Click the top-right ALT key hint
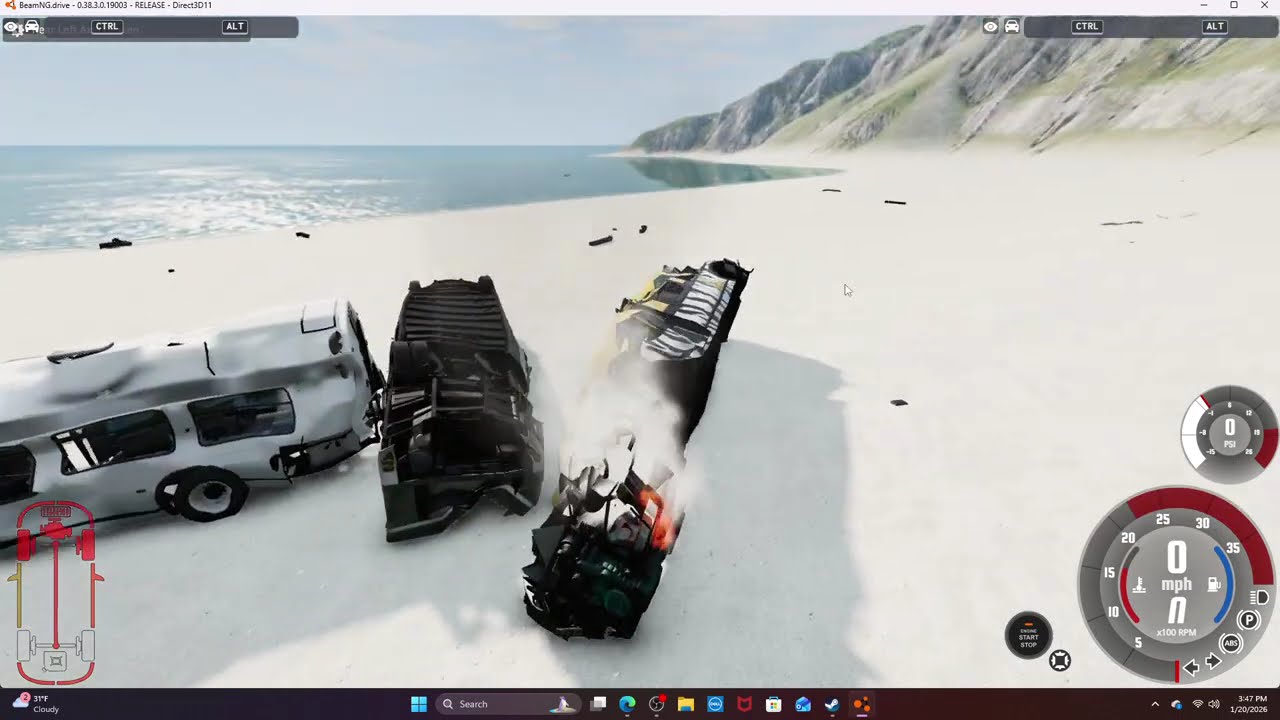Screen dimensions: 1280x720 [x=1215, y=27]
